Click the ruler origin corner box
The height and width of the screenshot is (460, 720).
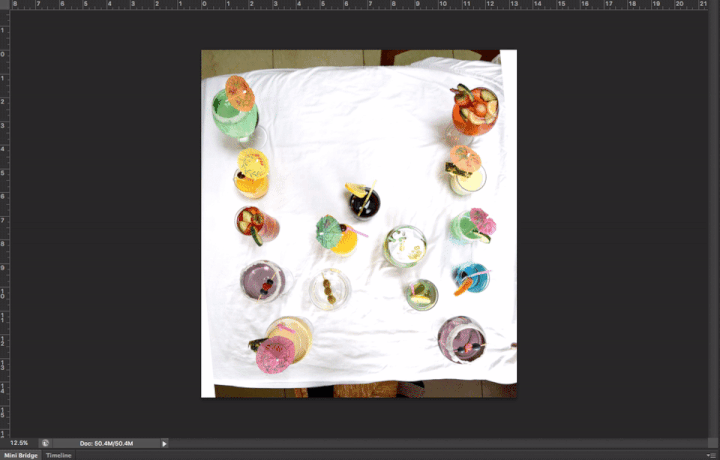point(4,4)
